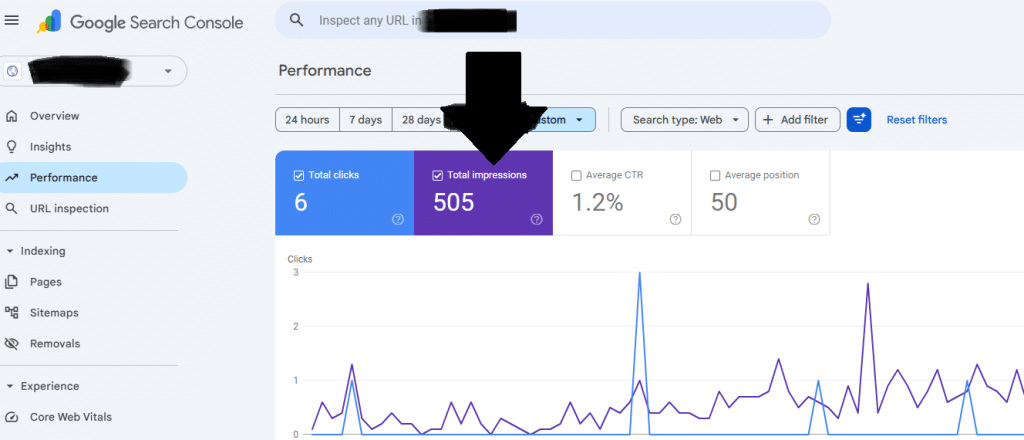Click the Core Web Vitals gauge icon
Screen dimensions: 1024x440
pyautogui.click(x=11, y=417)
